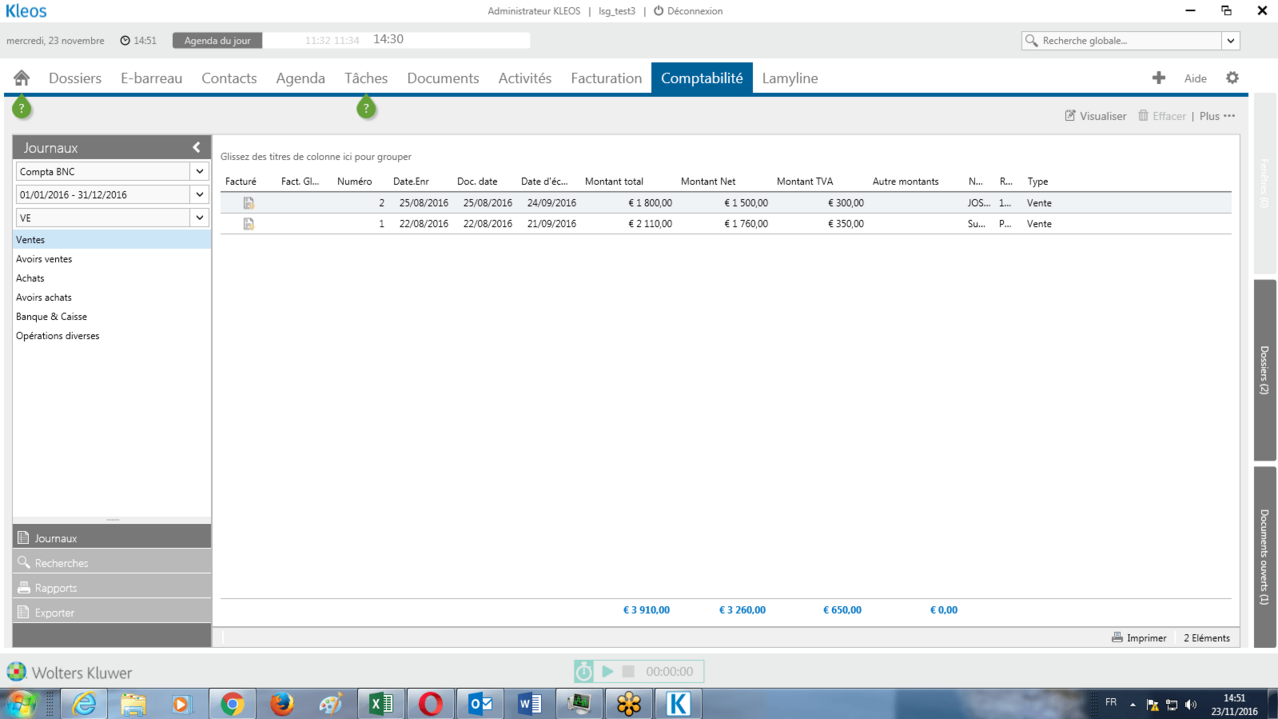Image resolution: width=1278 pixels, height=719 pixels.
Task: Click the Visualiser button
Action: pos(1095,116)
